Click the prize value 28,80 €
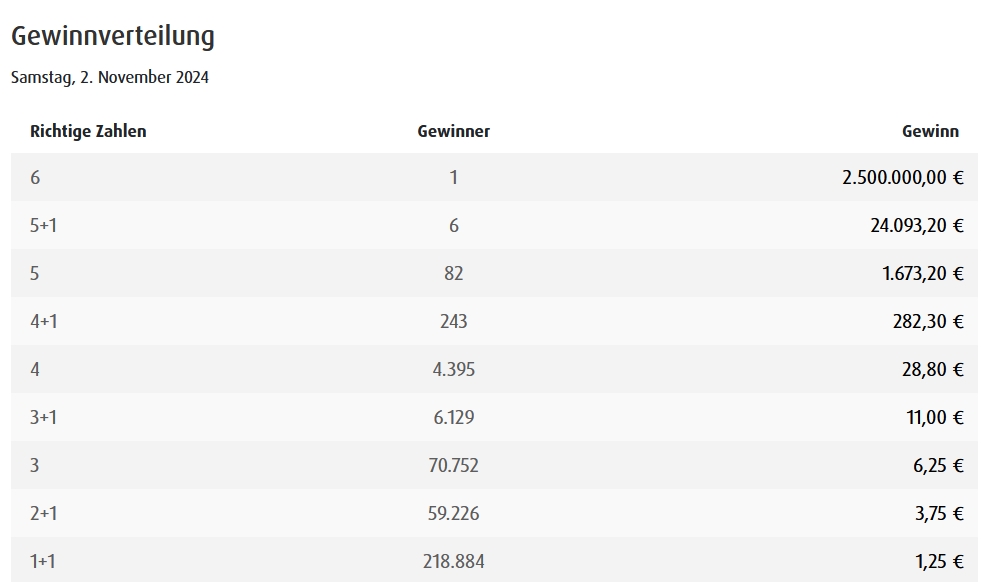981x582 pixels. pyautogui.click(x=932, y=369)
